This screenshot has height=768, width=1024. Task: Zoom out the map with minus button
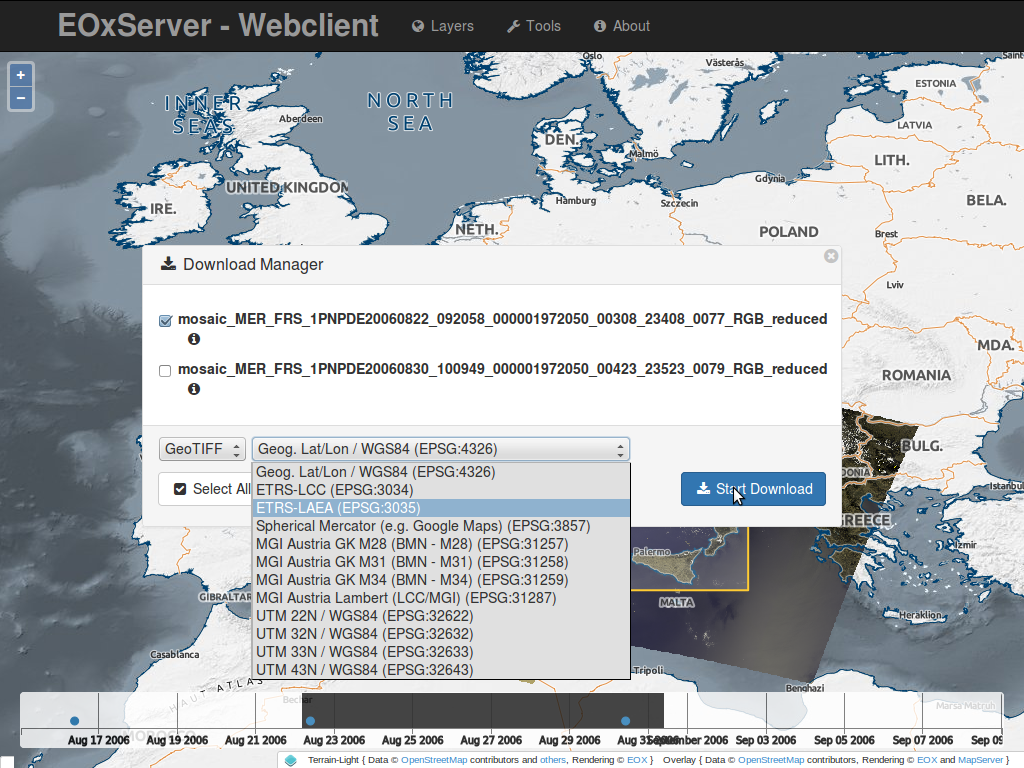point(21,99)
